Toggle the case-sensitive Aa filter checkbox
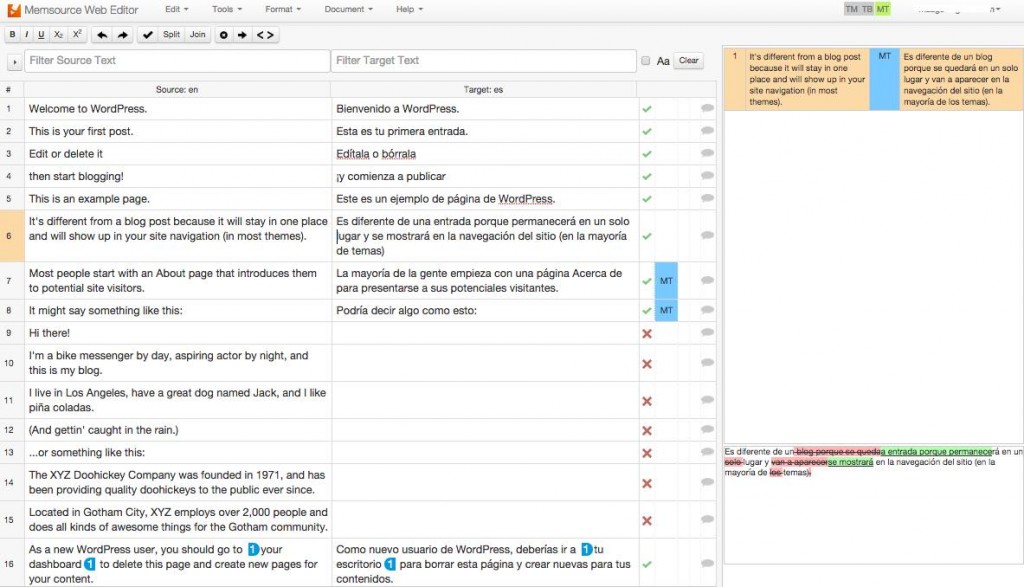This screenshot has width=1024, height=587. click(x=645, y=61)
